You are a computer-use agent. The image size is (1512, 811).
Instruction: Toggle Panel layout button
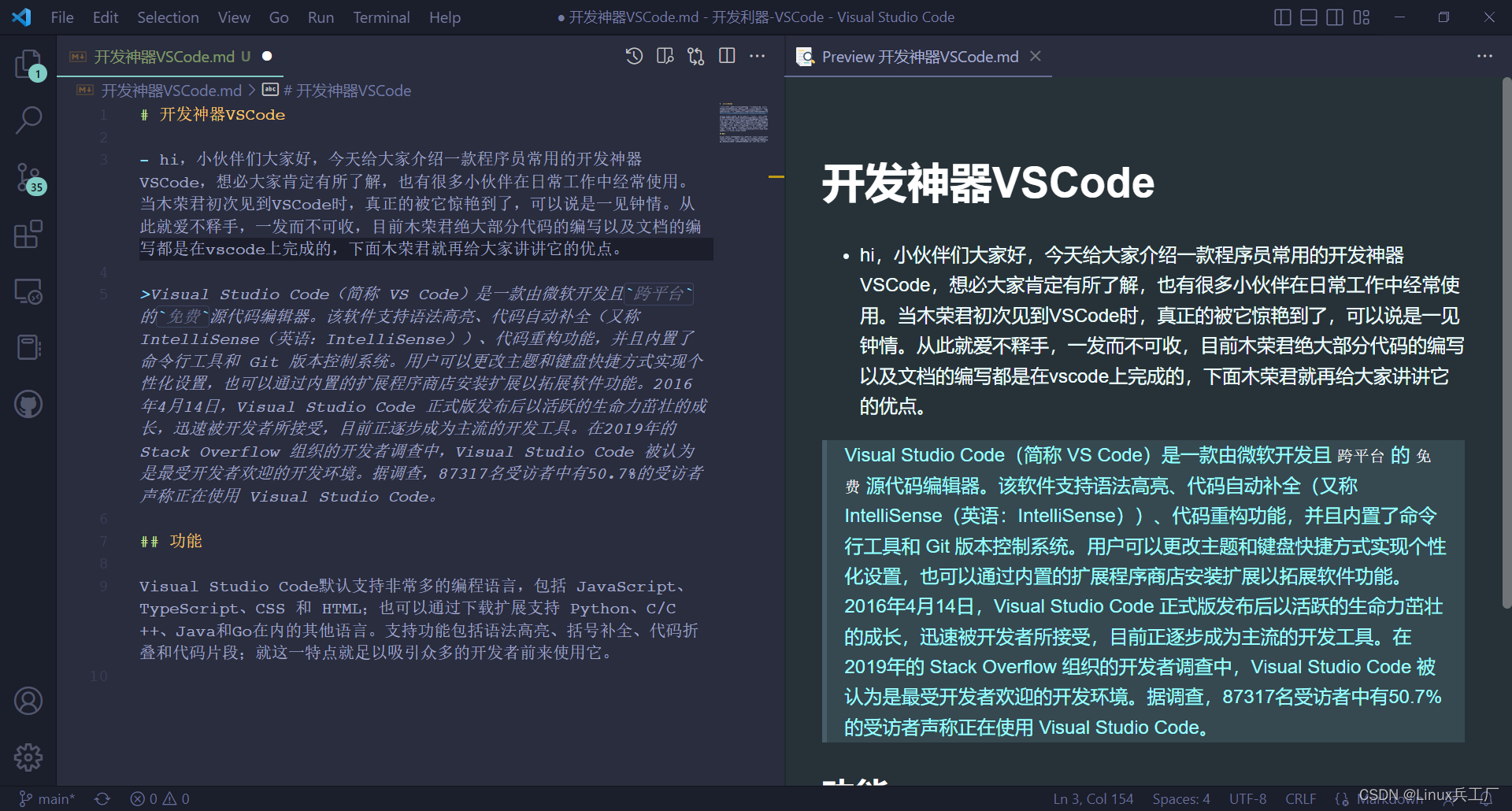point(1309,17)
